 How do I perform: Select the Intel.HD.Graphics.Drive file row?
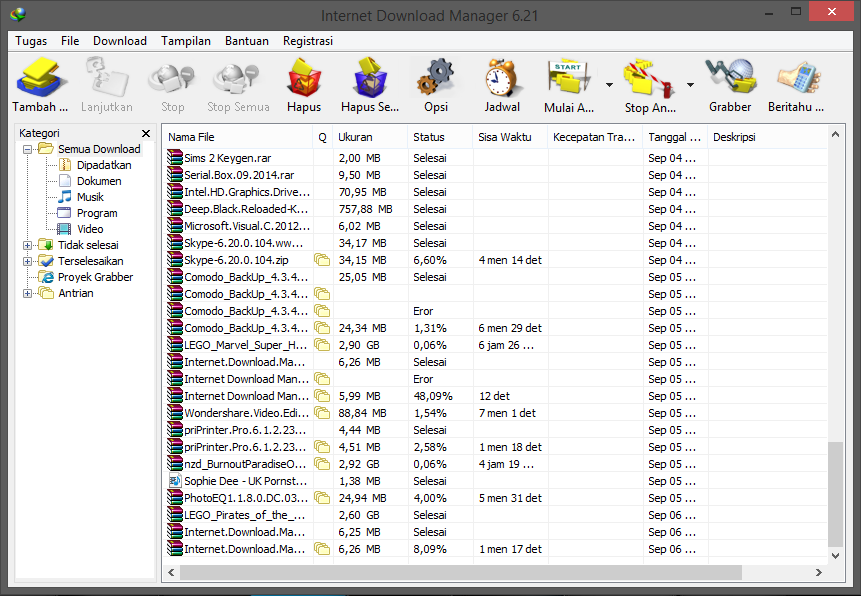(496, 192)
